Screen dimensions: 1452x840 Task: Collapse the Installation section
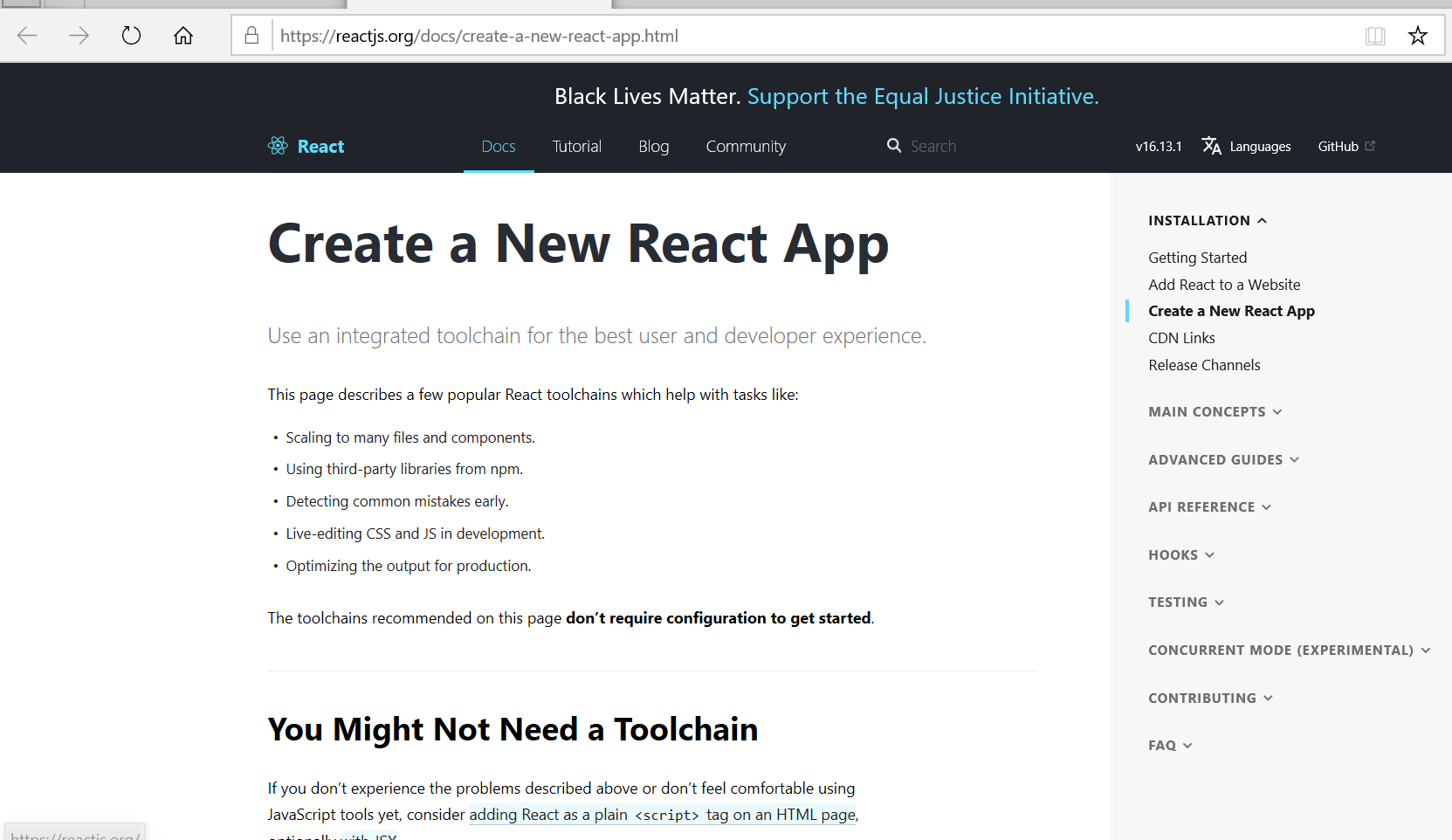(1208, 221)
